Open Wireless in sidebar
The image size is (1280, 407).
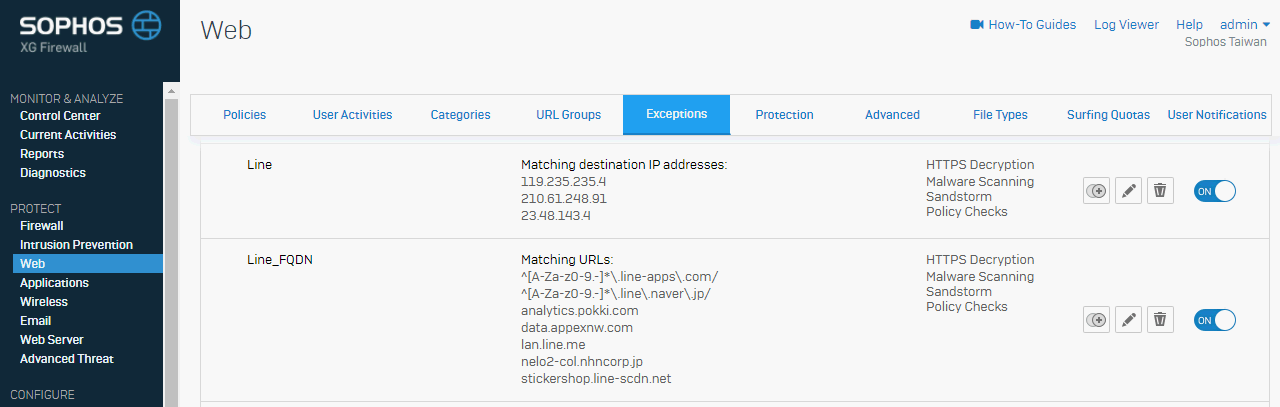[x=44, y=302]
